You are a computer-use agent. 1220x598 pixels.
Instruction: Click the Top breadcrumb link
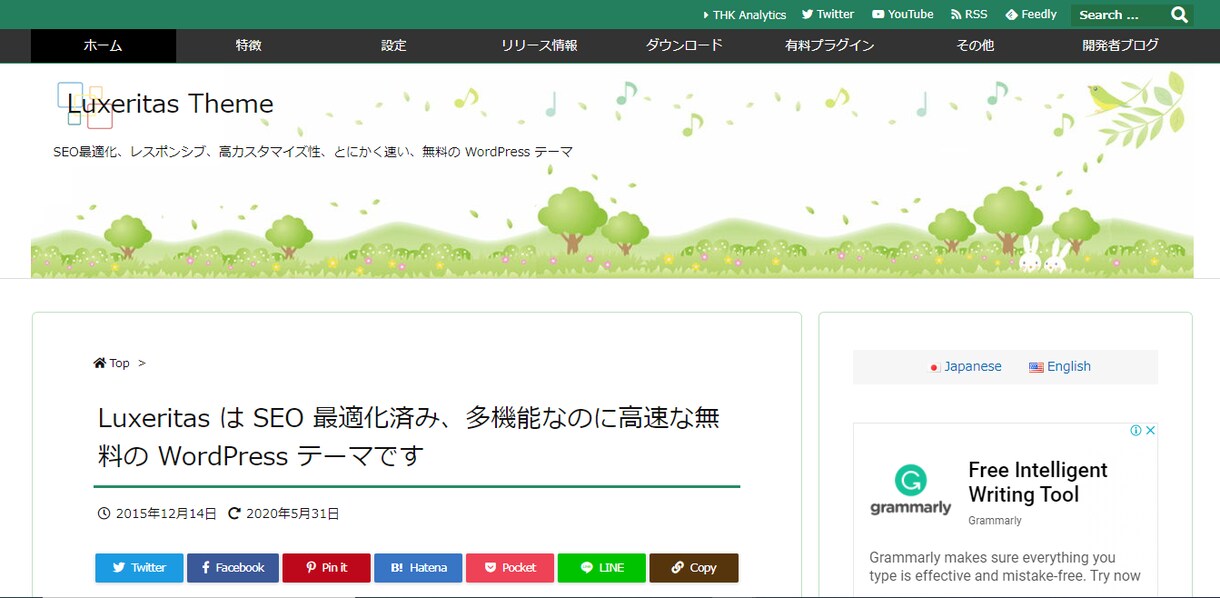click(119, 363)
